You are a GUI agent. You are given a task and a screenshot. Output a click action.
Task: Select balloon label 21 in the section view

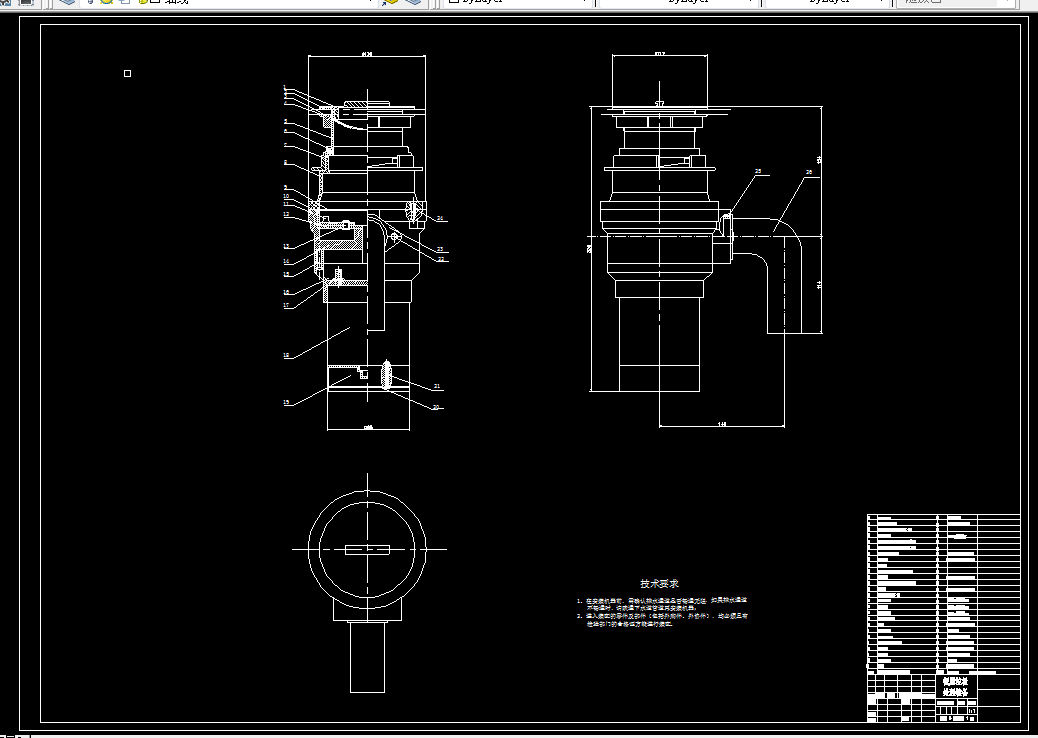(437, 386)
